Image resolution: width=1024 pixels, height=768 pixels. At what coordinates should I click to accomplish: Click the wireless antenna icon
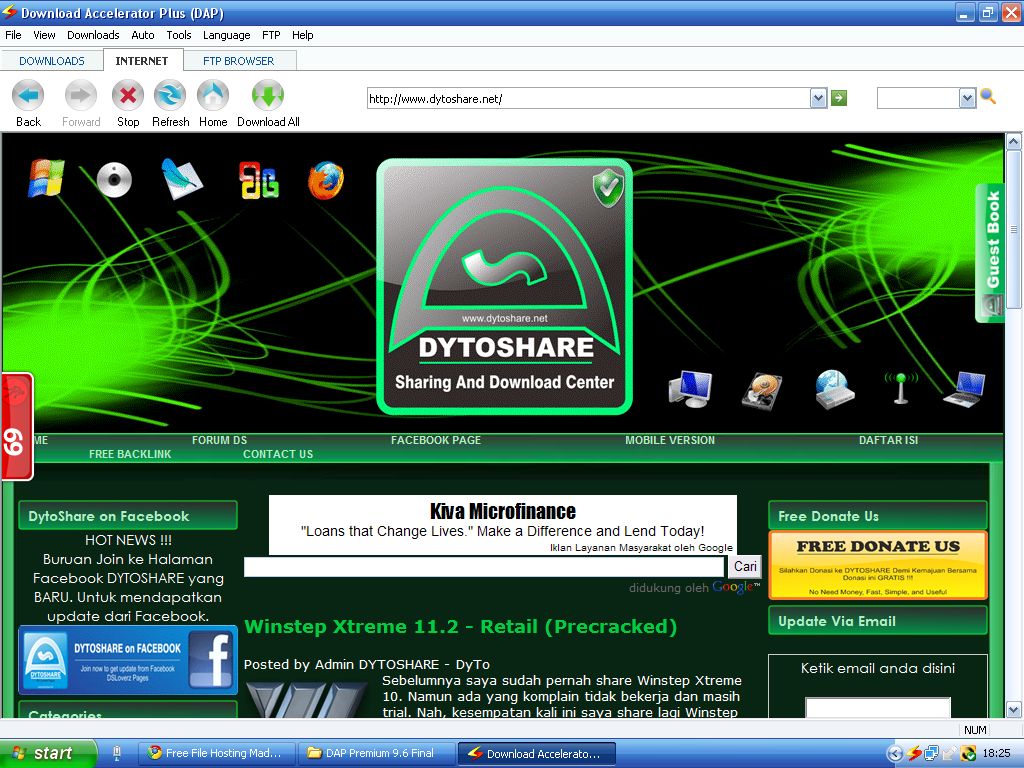901,389
